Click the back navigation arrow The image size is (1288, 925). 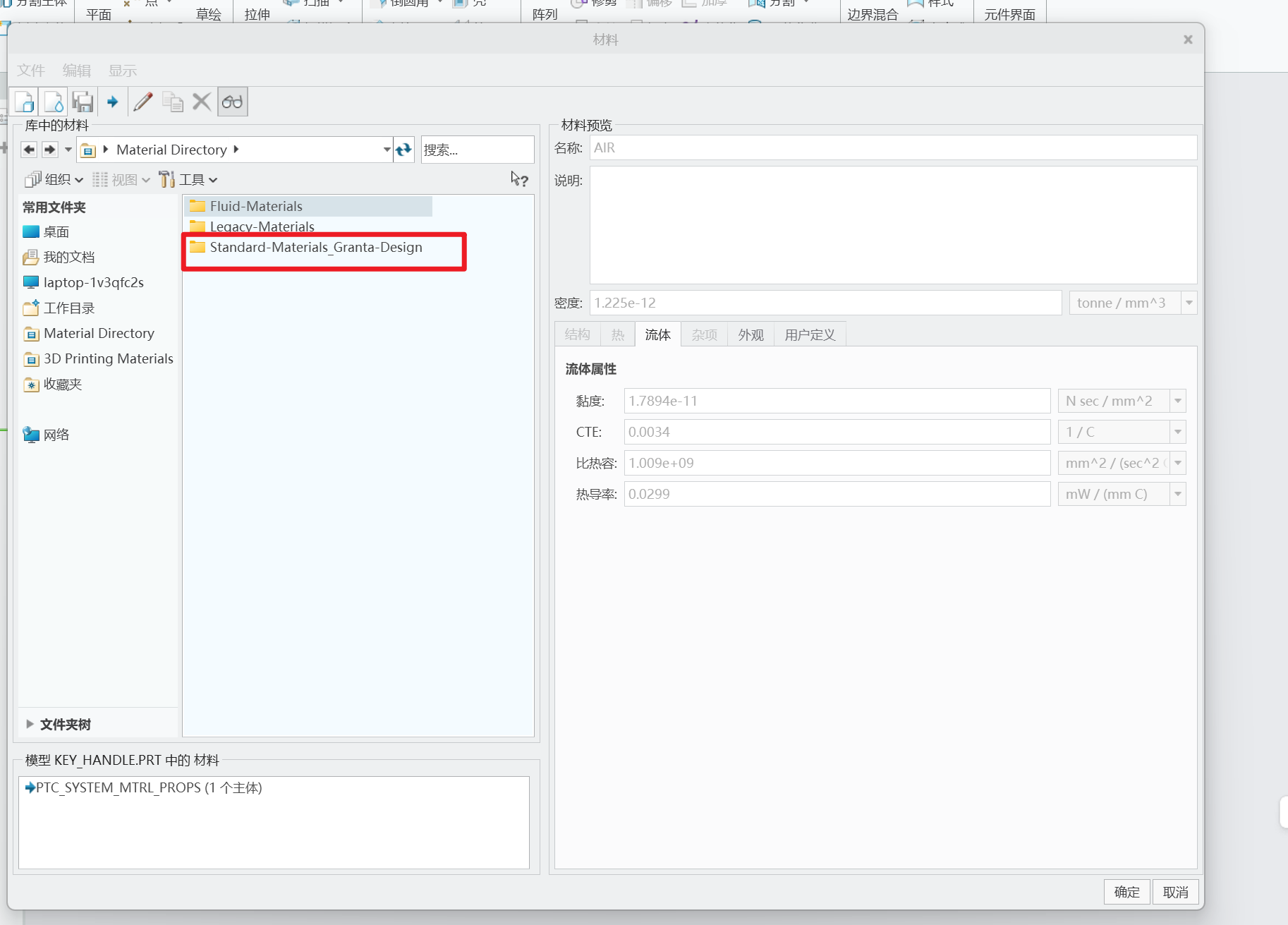[29, 150]
